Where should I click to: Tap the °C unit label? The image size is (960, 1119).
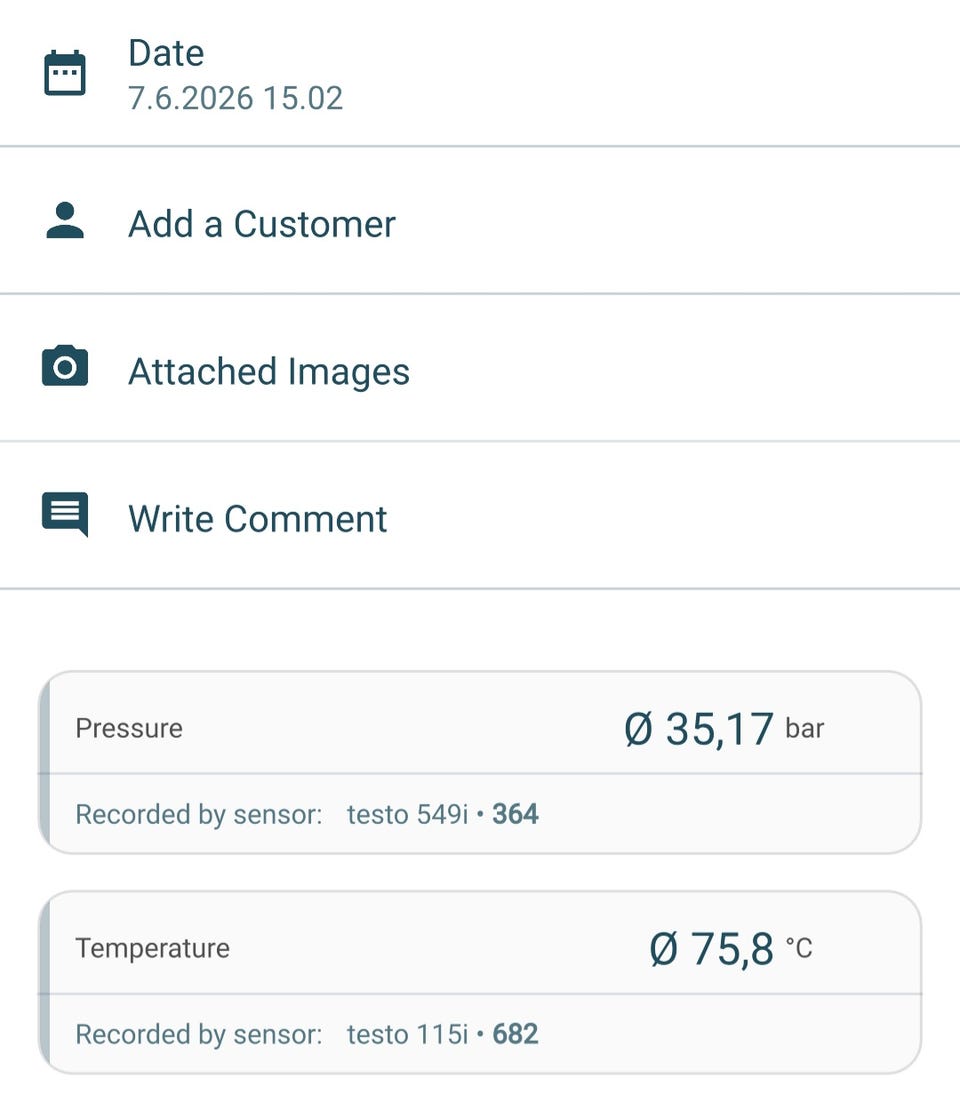[x=799, y=948]
